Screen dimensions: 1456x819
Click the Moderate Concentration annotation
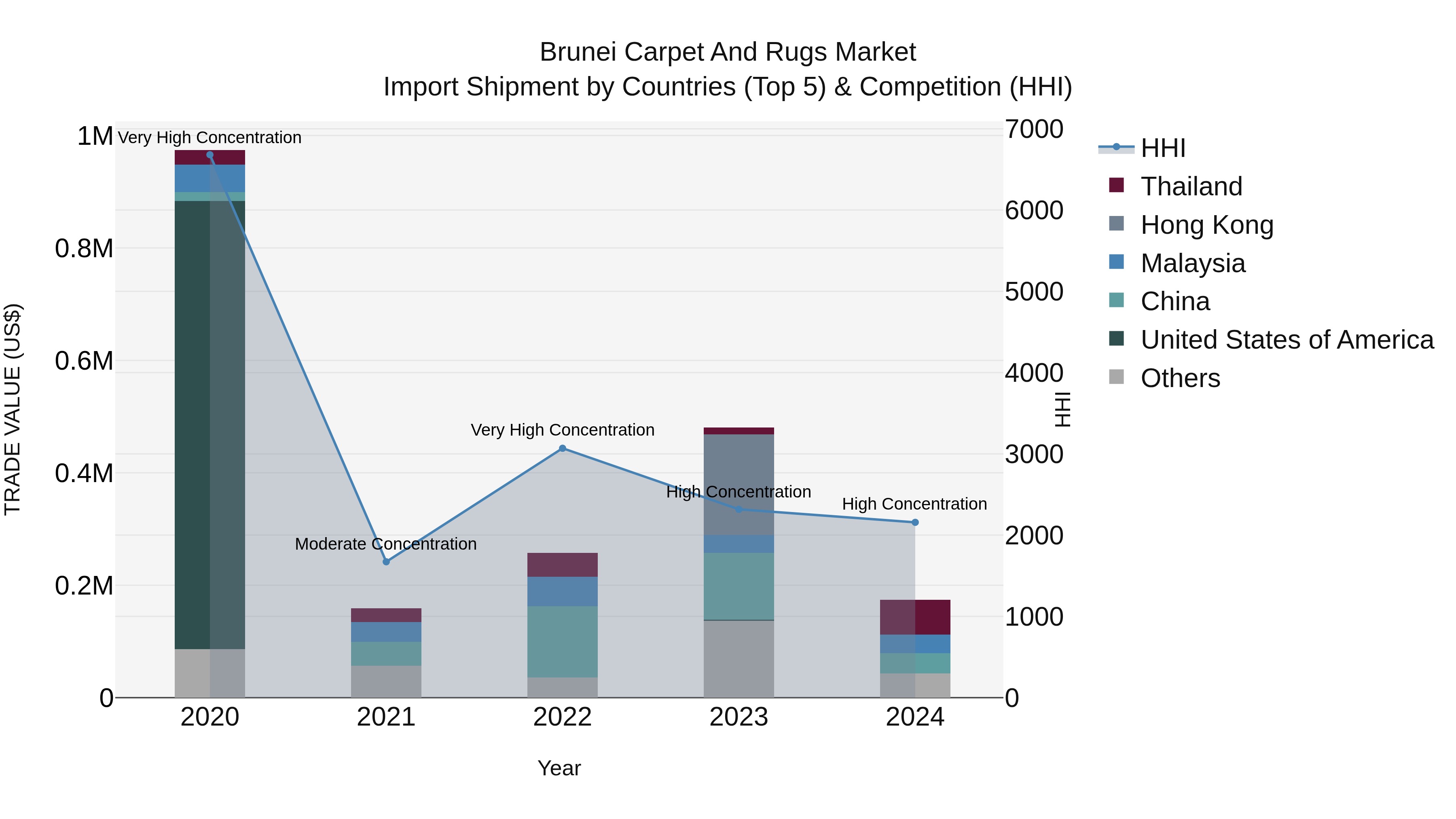(386, 544)
